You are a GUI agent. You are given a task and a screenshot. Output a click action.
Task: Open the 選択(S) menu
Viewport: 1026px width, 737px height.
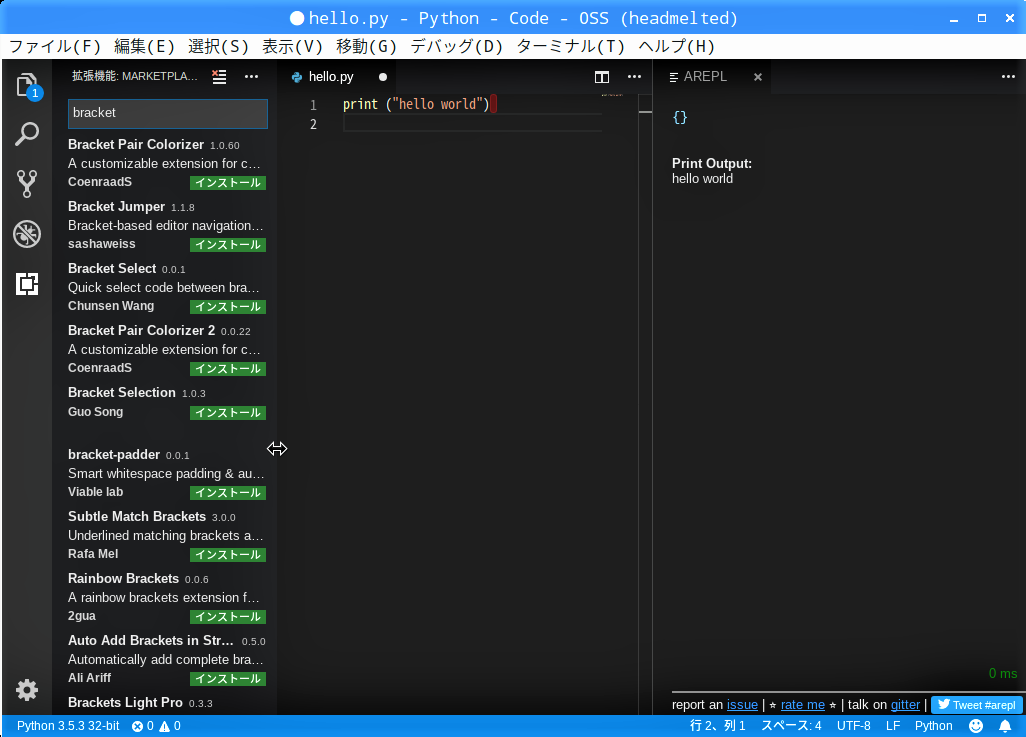(x=218, y=46)
